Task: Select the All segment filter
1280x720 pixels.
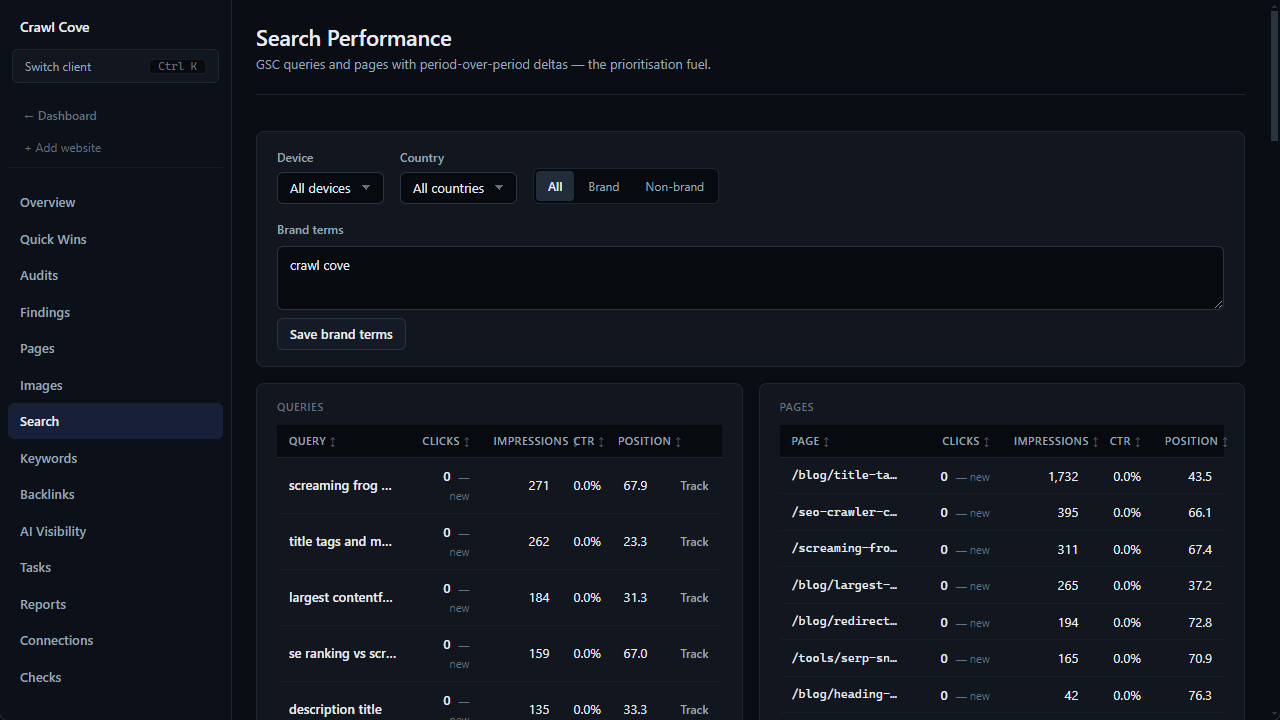Action: coord(555,186)
